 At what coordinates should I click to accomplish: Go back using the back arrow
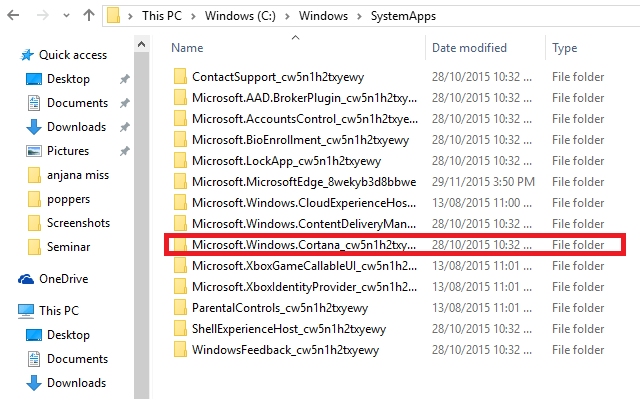coord(13,16)
